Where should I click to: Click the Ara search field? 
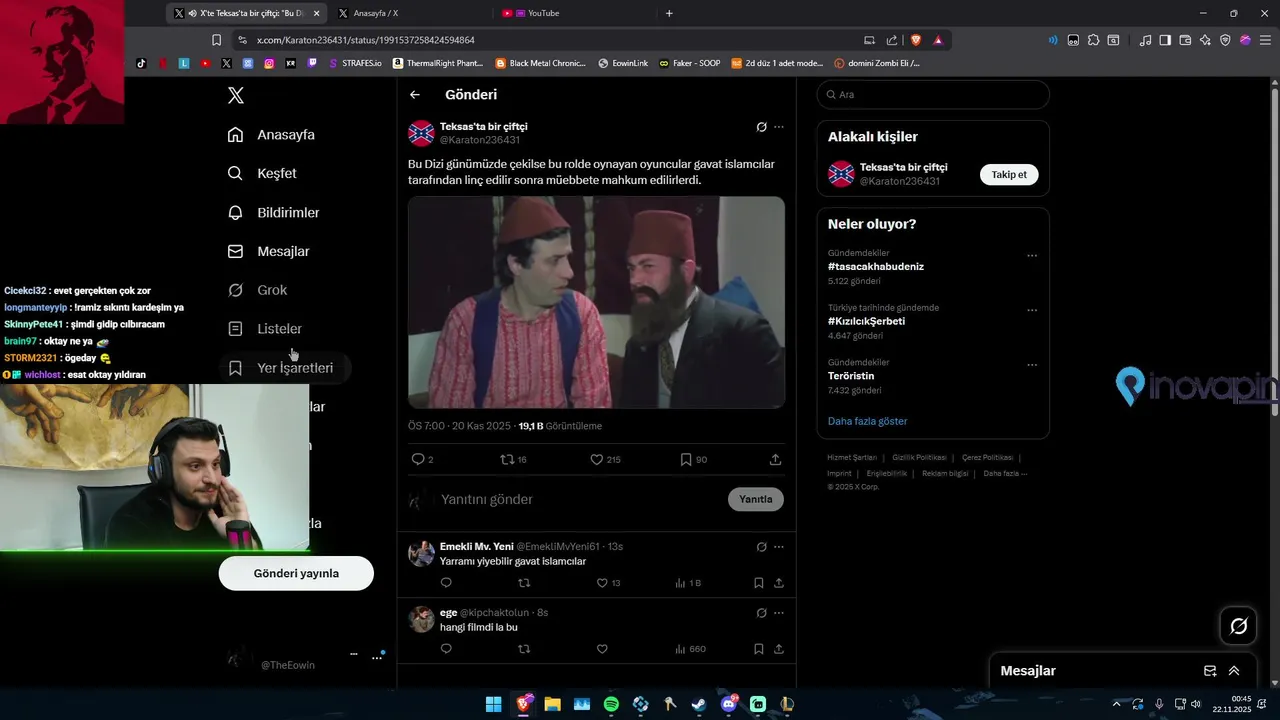(933, 95)
